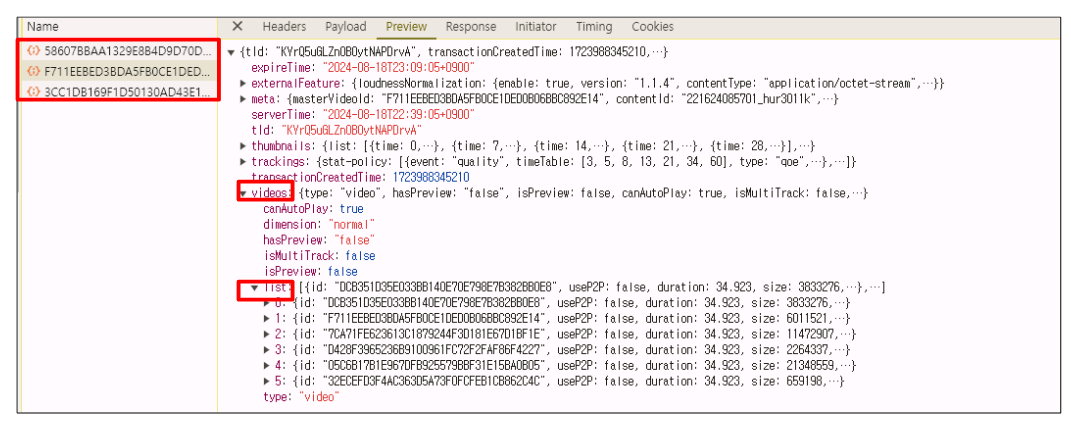Expand list item 2 7CA71FE623613C...

tap(267, 334)
